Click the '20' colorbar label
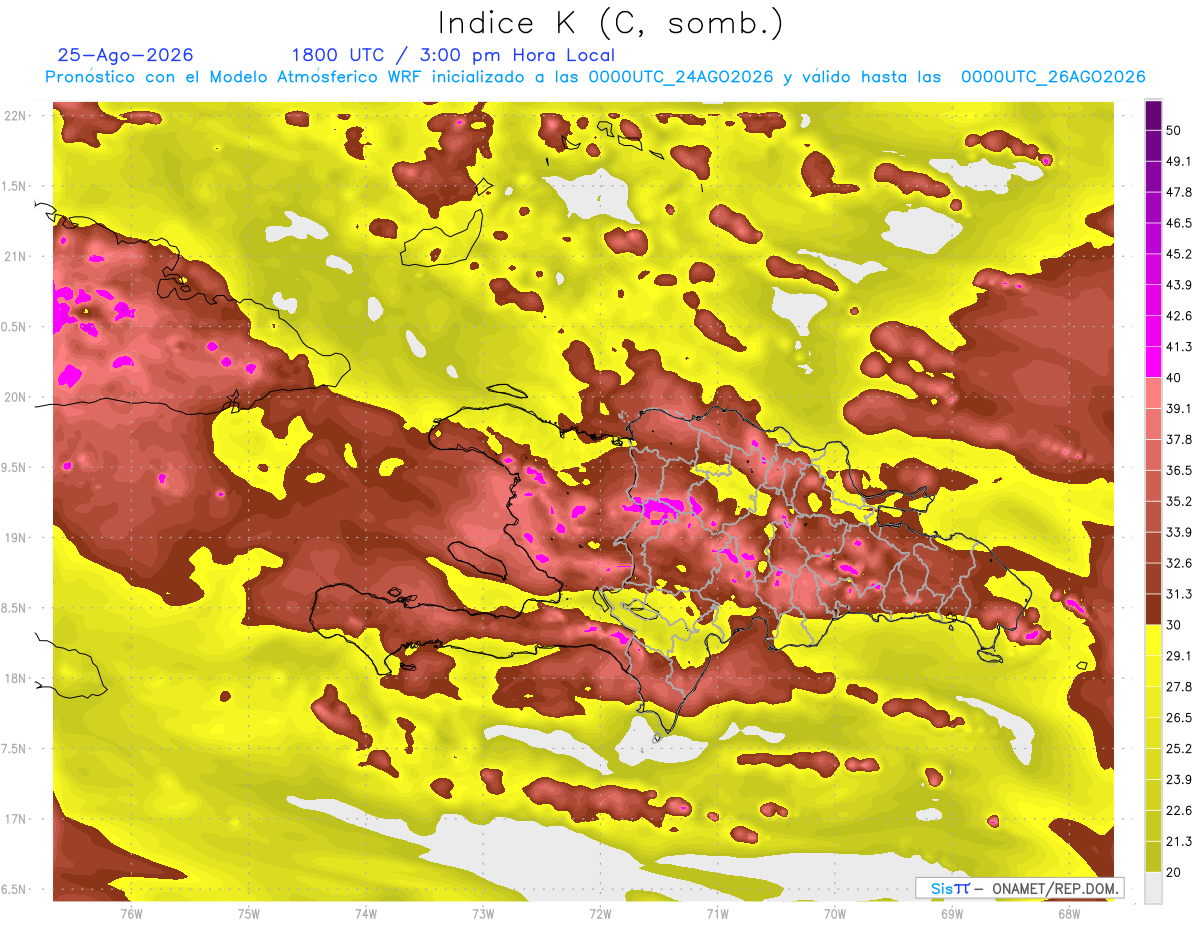The width and height of the screenshot is (1200, 927). [x=1174, y=872]
